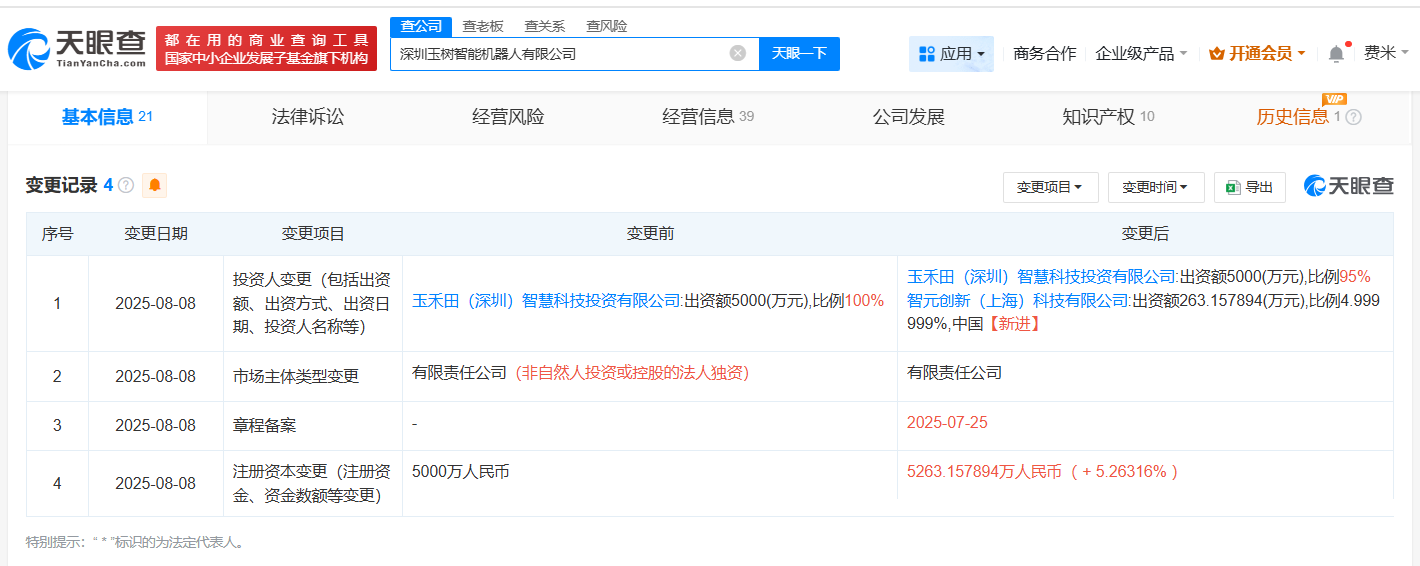This screenshot has height=566, width=1420.
Task: Select the 查风险 search mode tab
Action: click(607, 26)
